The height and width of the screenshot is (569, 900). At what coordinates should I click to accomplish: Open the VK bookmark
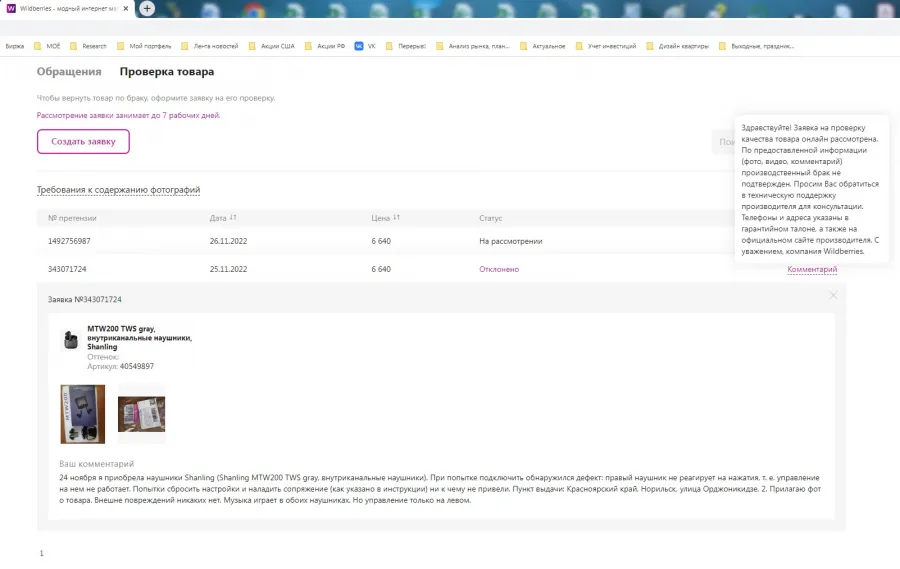pos(365,46)
